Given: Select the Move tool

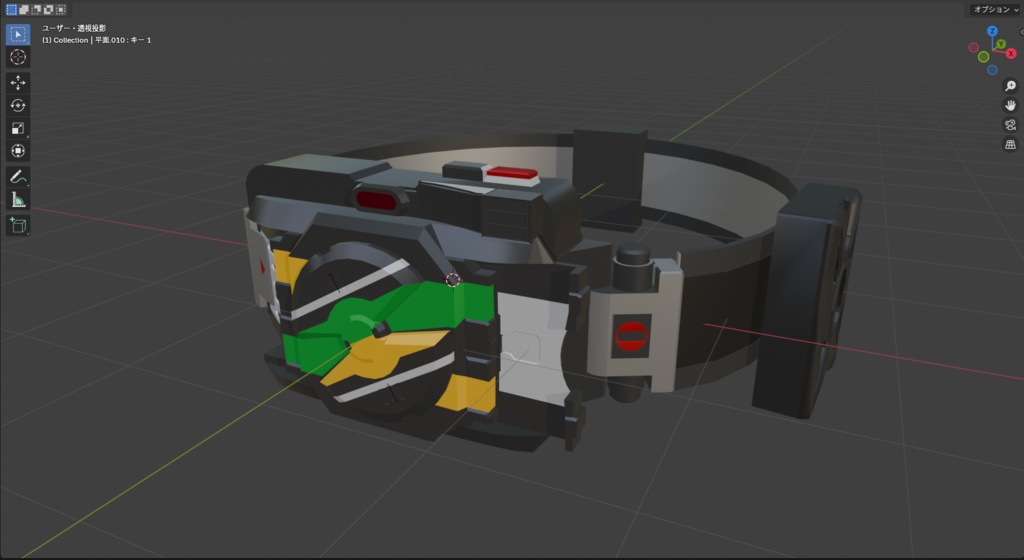Looking at the screenshot, I should [x=18, y=82].
